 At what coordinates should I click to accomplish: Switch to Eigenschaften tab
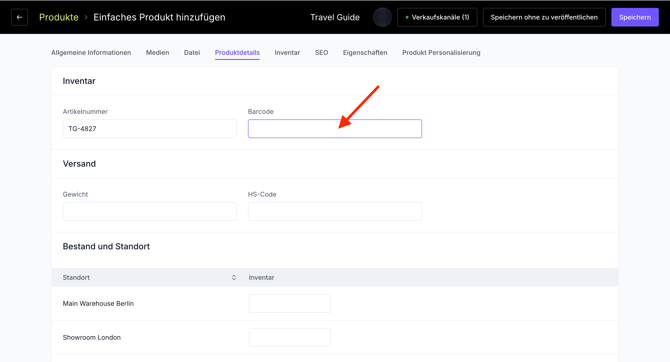(x=365, y=53)
